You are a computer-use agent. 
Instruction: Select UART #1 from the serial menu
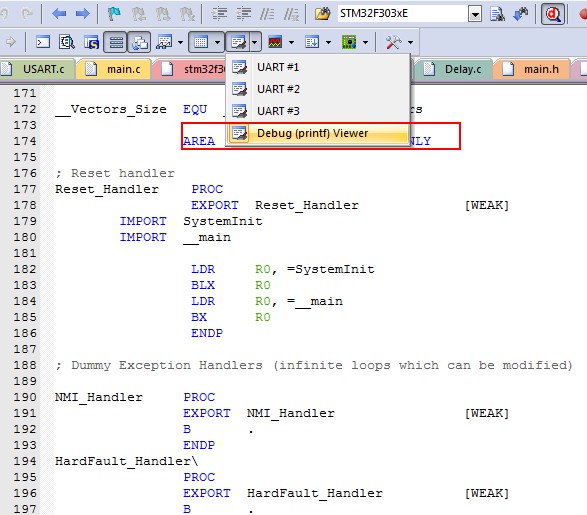[318, 67]
